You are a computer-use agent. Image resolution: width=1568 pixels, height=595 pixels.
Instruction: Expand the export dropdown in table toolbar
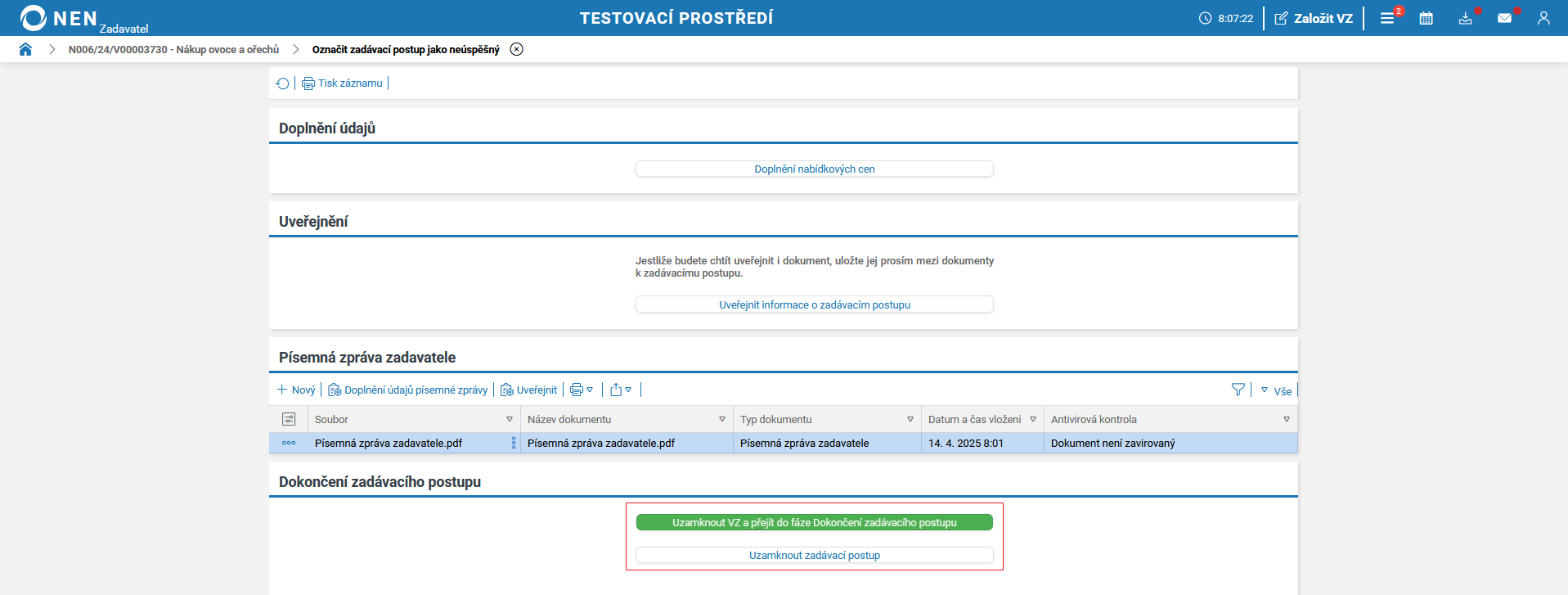(x=622, y=390)
